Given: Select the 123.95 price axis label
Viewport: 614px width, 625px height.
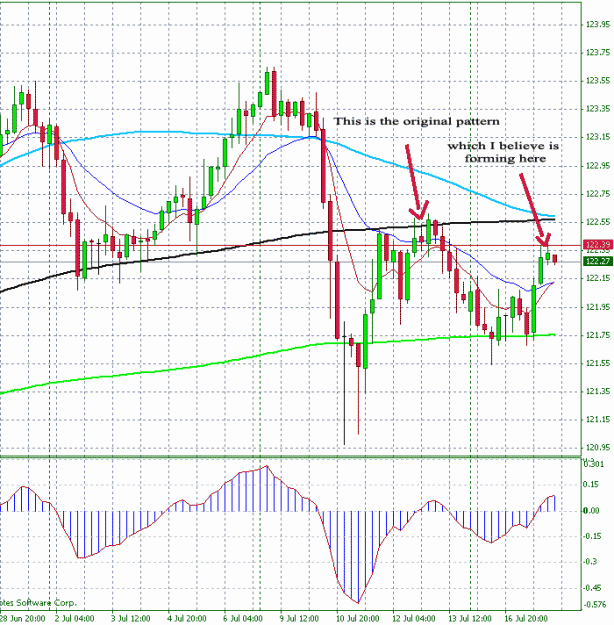Looking at the screenshot, I should pos(598,25).
